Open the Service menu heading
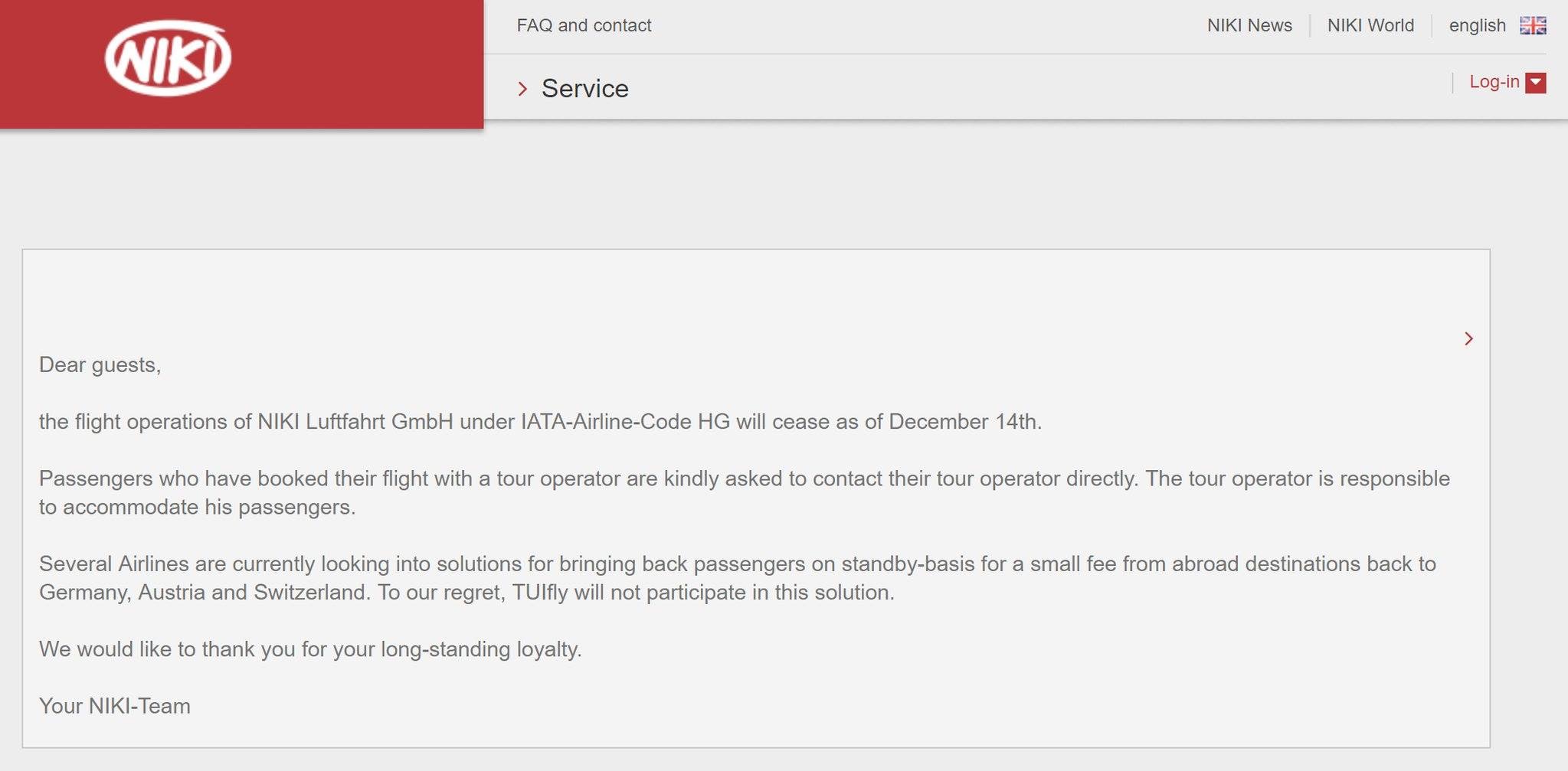 pos(584,89)
